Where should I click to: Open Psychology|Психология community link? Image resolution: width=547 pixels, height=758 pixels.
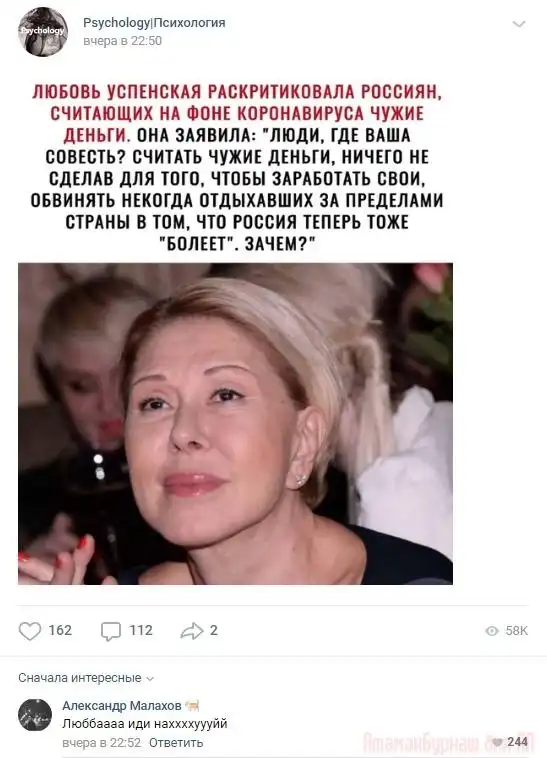point(155,23)
